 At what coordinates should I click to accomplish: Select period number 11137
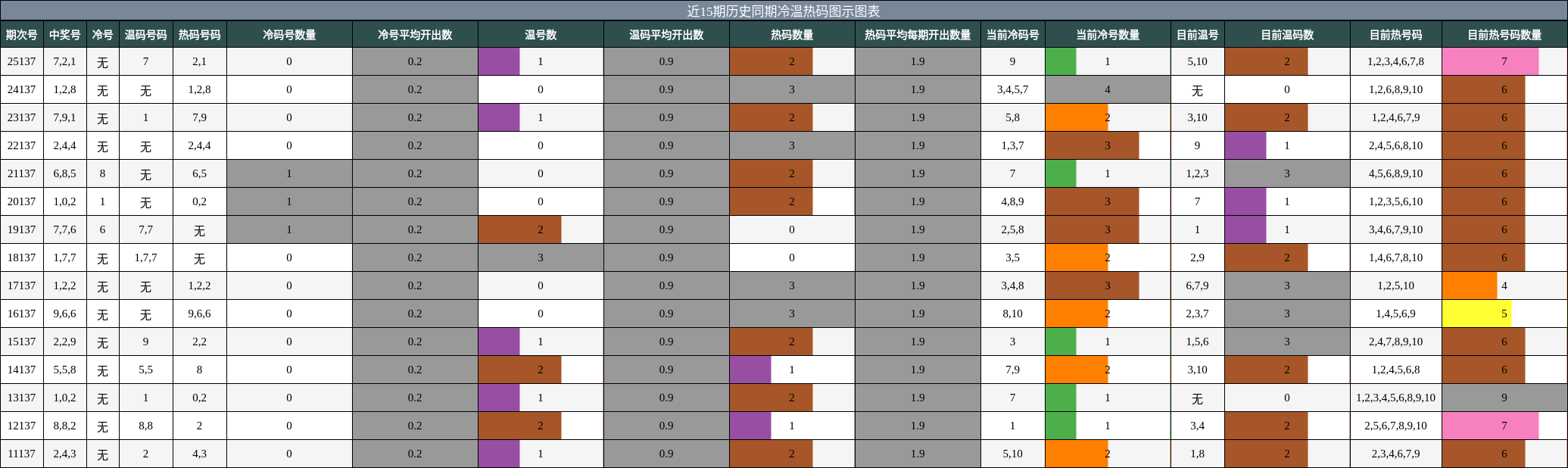tap(21, 454)
